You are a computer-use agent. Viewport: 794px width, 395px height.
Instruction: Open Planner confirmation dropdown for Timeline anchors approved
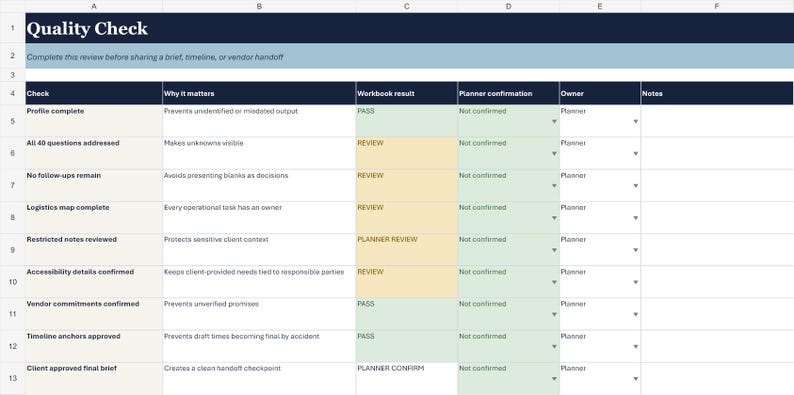[x=554, y=346]
